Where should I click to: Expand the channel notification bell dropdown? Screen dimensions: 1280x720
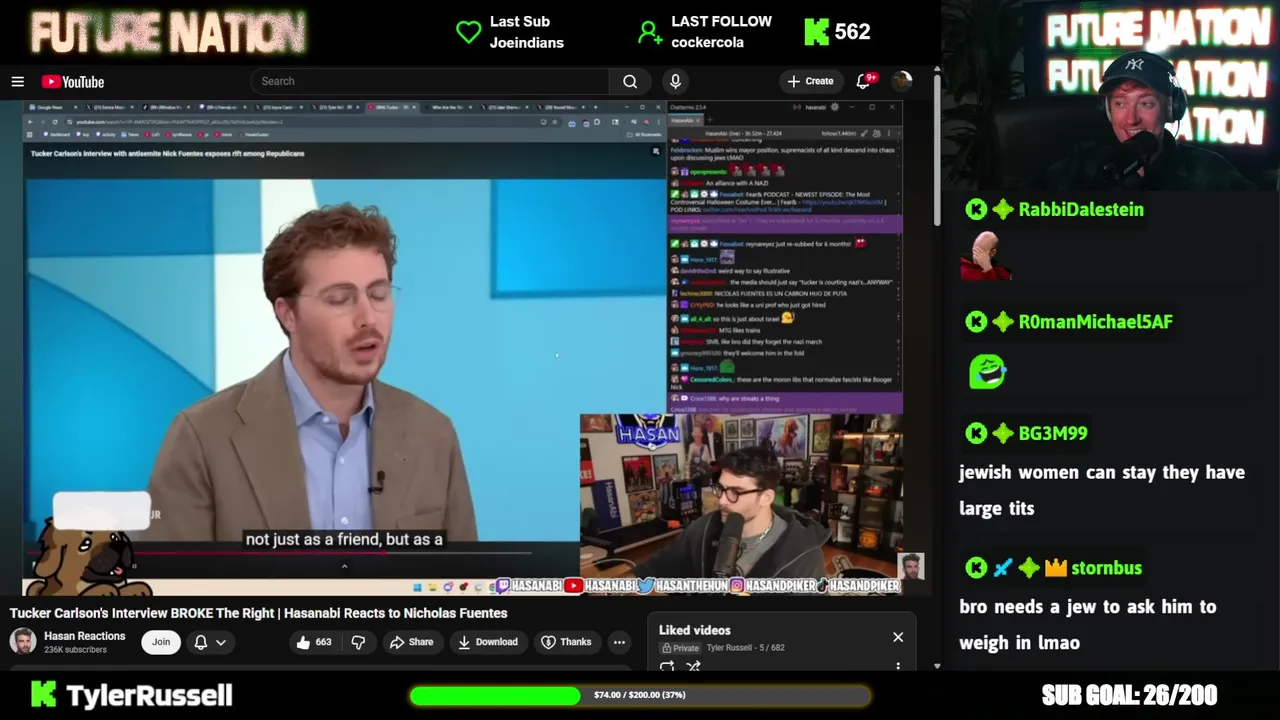click(x=210, y=642)
